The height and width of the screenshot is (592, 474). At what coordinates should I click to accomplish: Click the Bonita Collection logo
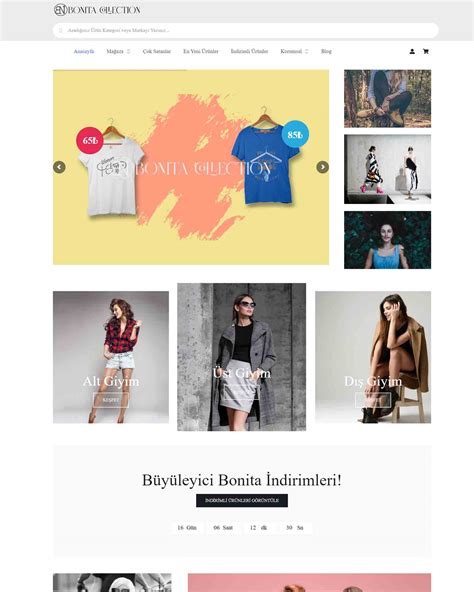pyautogui.click(x=97, y=10)
